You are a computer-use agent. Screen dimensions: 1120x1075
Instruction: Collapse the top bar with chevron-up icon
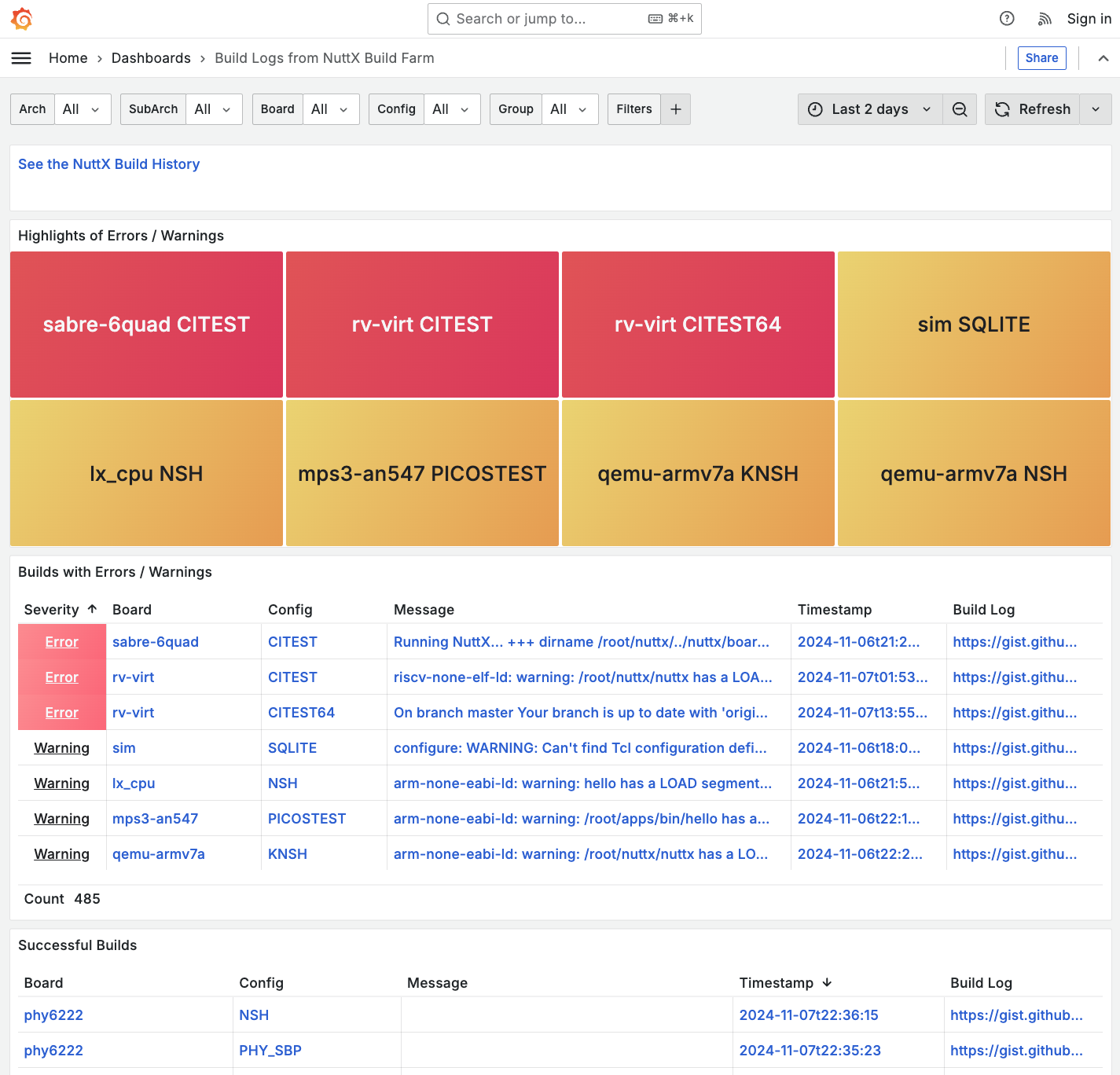[1103, 58]
